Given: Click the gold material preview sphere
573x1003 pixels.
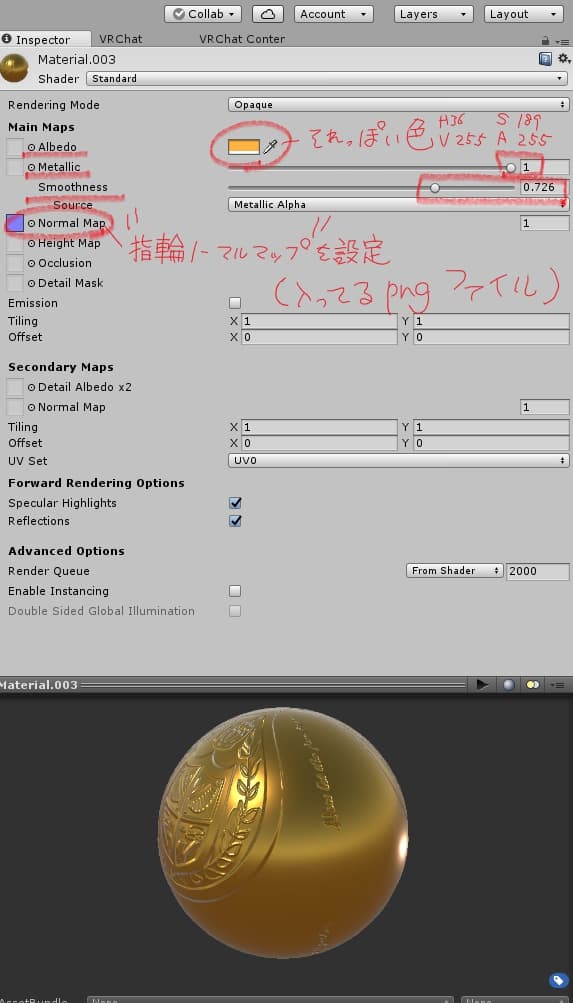Looking at the screenshot, I should click(x=282, y=832).
